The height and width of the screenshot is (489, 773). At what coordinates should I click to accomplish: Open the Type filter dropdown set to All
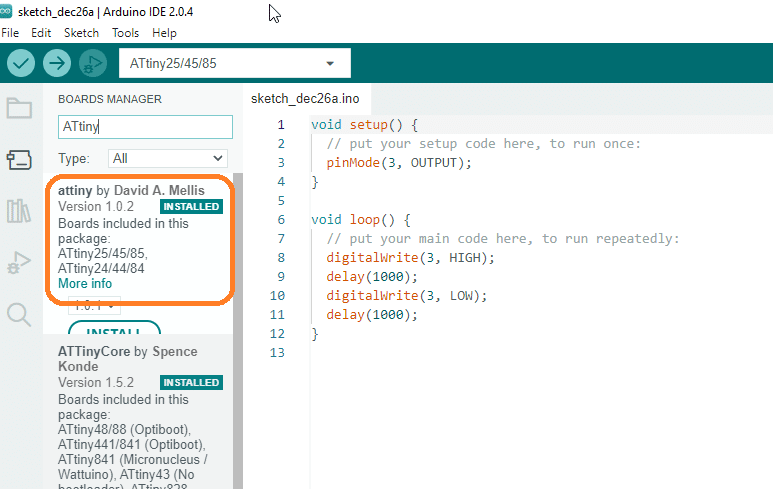pyautogui.click(x=168, y=159)
